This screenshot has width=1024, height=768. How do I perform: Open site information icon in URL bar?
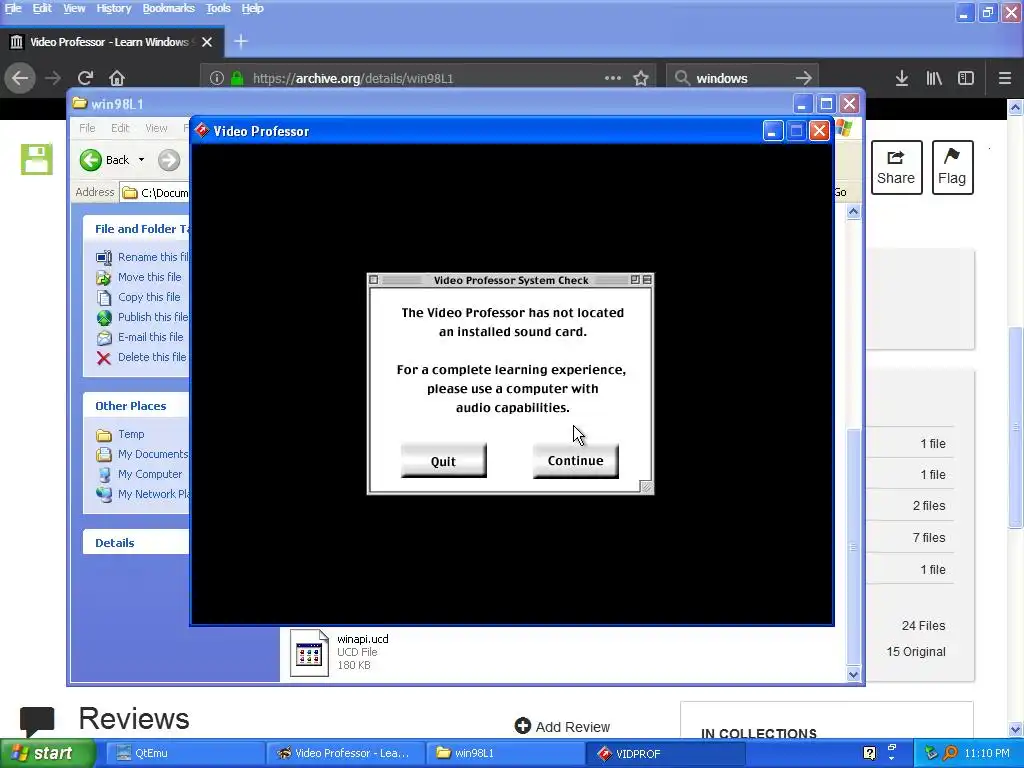pos(217,78)
